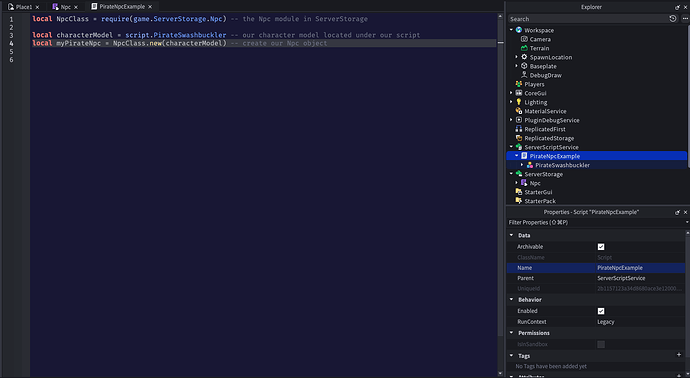Collapse the Data properties section
690x378 pixels.
pos(511,235)
